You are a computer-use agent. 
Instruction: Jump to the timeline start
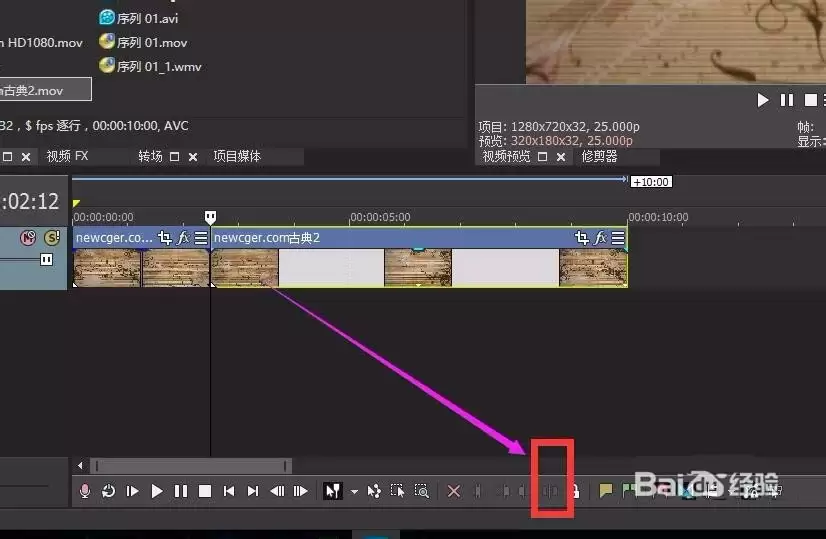(229, 491)
